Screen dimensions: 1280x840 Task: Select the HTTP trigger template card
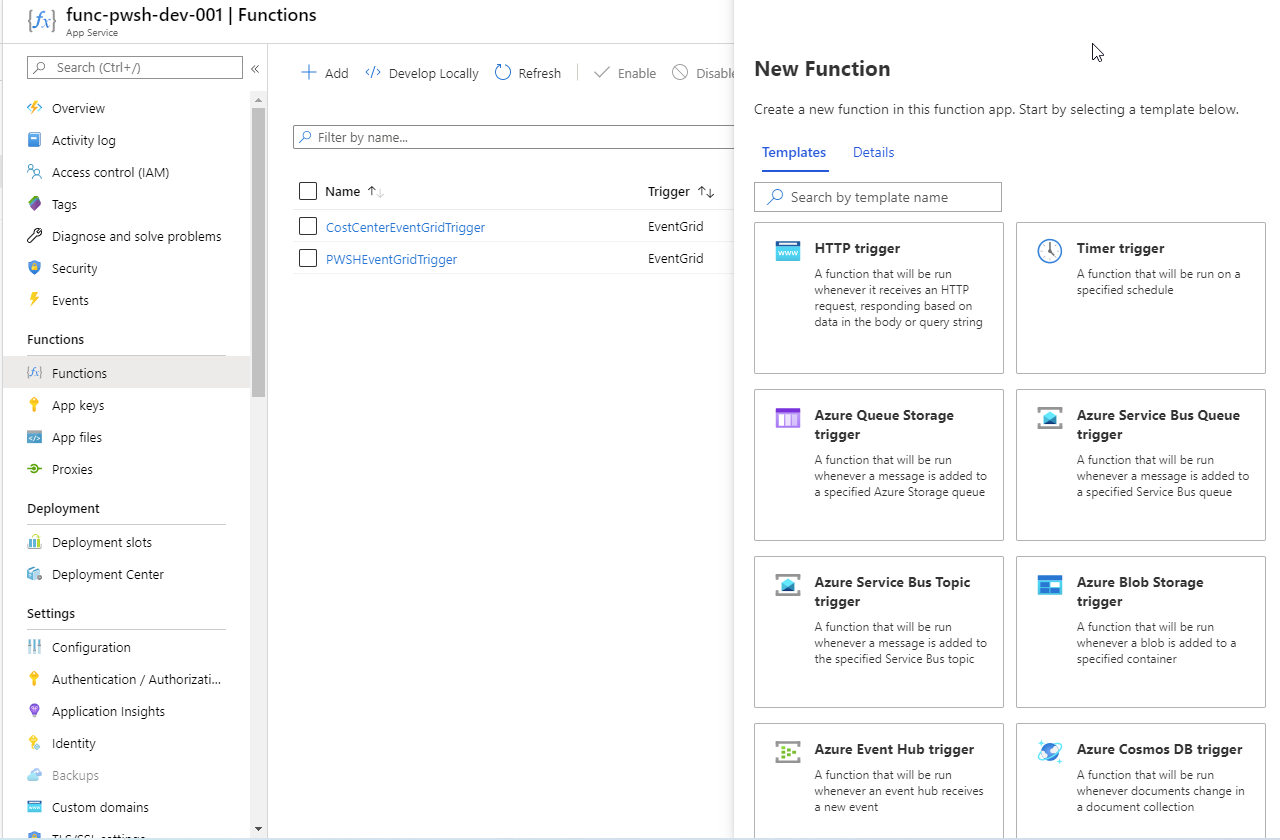pos(879,298)
